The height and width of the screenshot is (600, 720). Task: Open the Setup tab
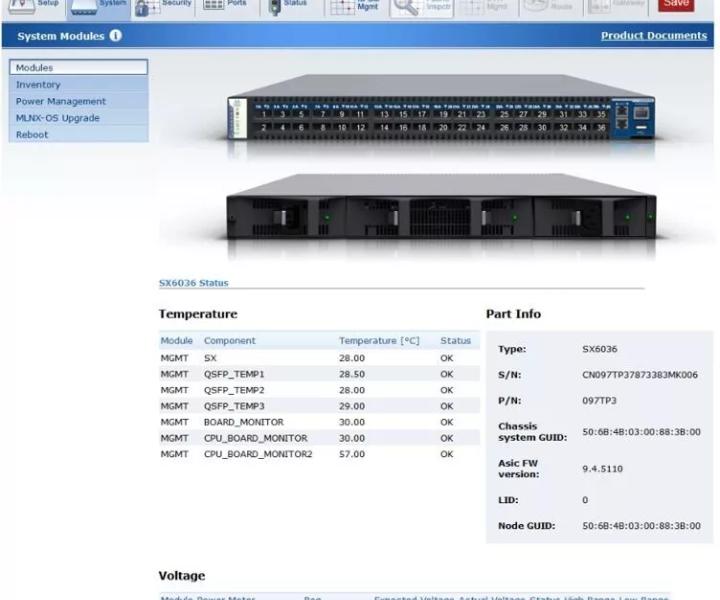[x=34, y=6]
